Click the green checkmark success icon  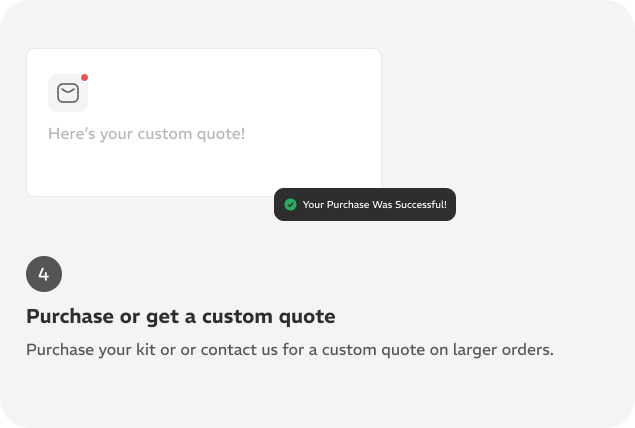pos(290,204)
